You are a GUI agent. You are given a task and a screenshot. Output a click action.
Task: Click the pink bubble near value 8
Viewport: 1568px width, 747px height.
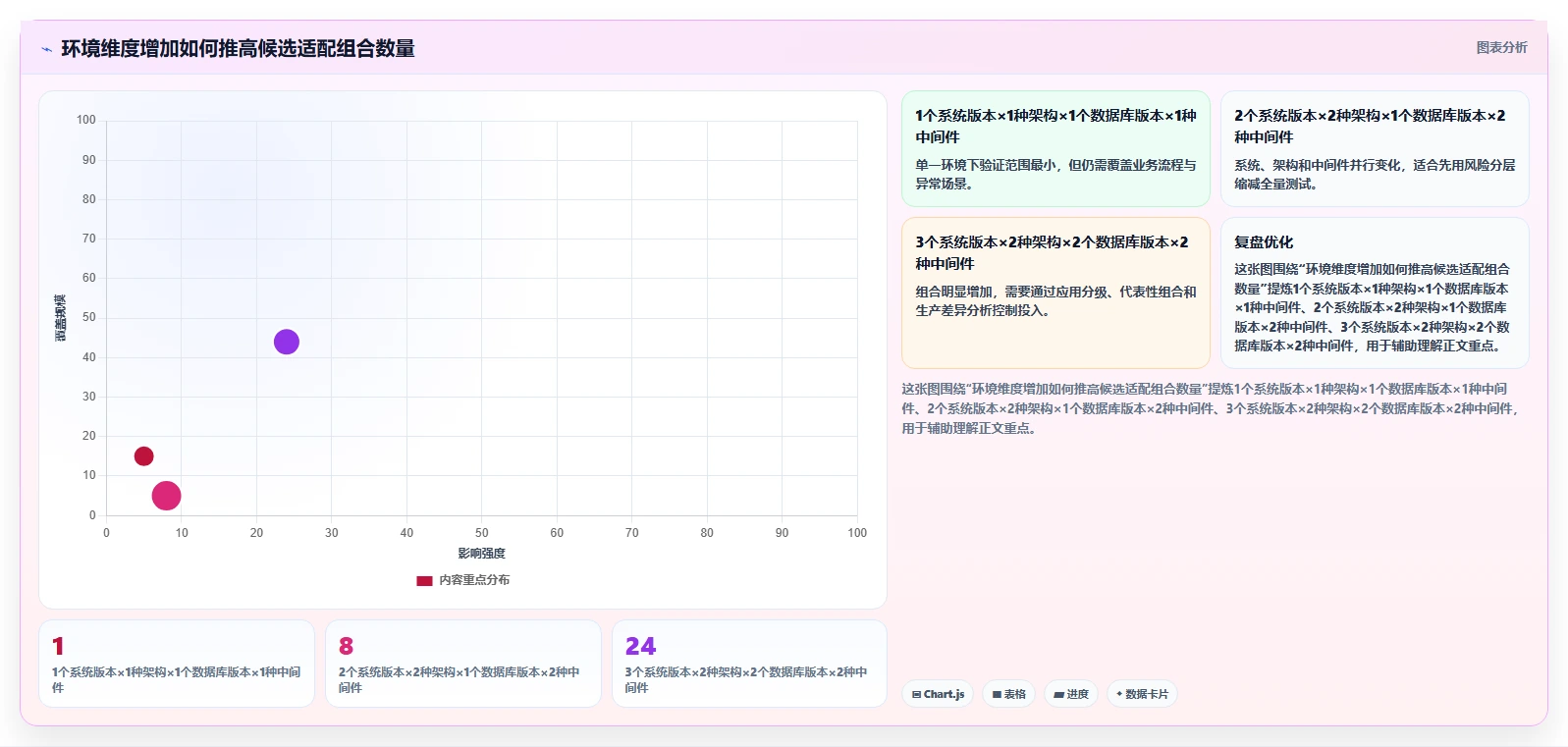166,496
